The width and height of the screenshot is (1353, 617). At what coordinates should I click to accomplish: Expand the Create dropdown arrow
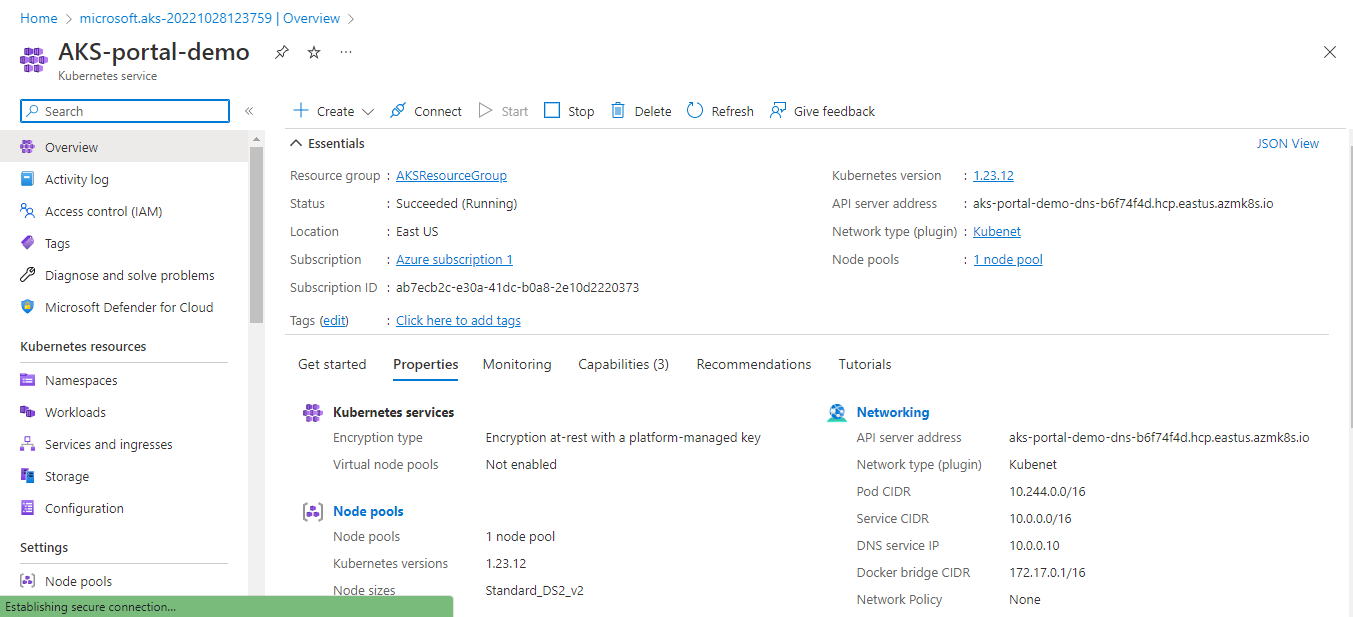(x=368, y=112)
